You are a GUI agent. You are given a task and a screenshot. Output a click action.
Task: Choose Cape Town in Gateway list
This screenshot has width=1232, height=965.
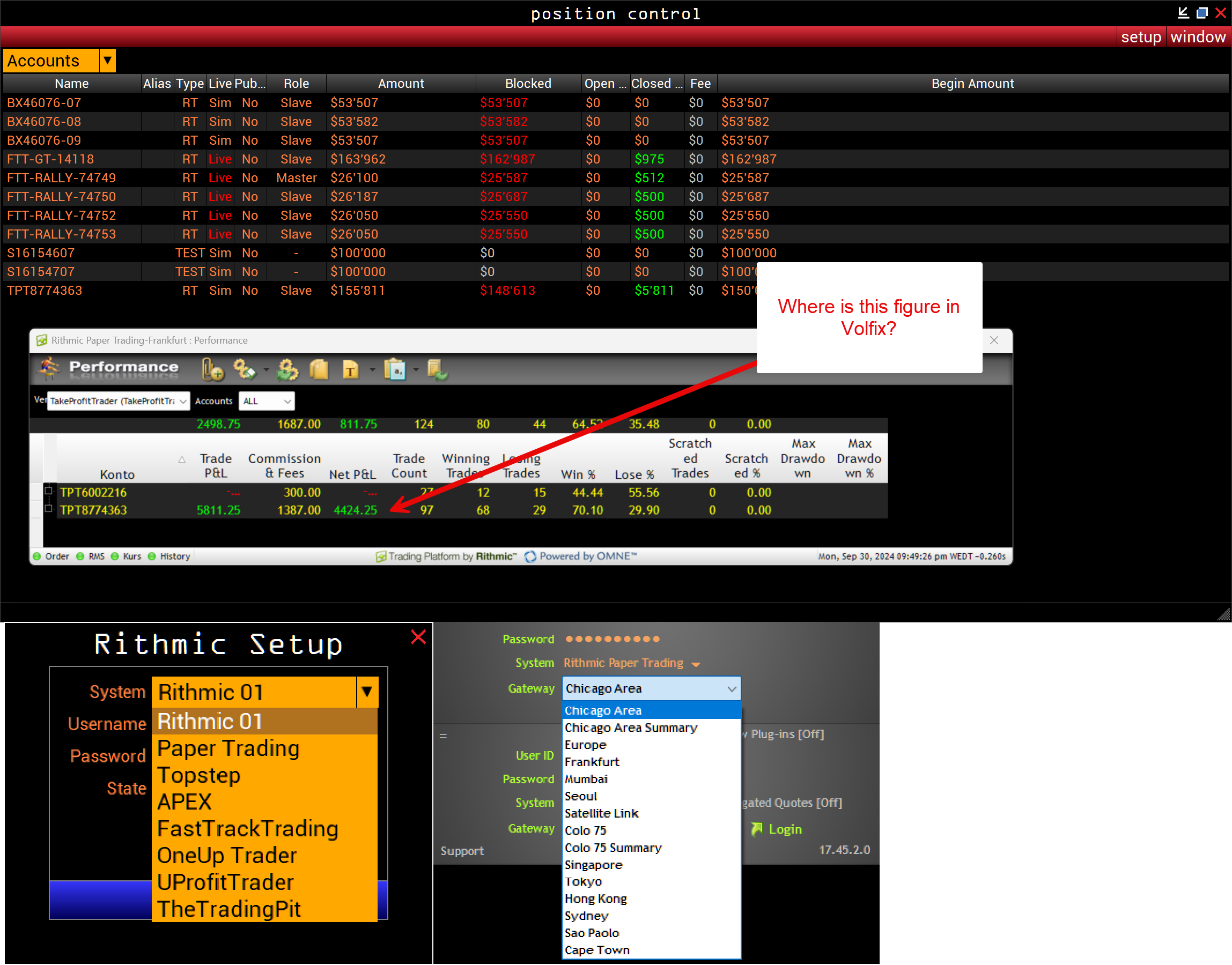651,951
